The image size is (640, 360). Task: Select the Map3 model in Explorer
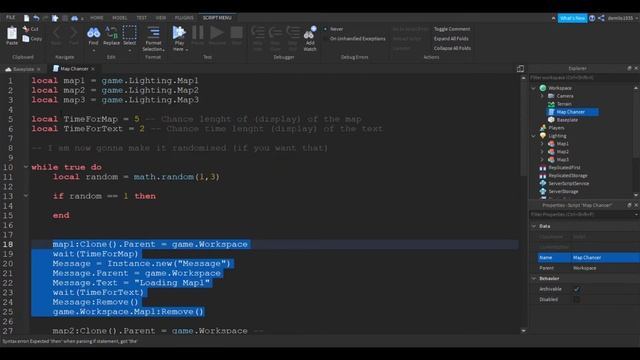pyautogui.click(x=562, y=160)
